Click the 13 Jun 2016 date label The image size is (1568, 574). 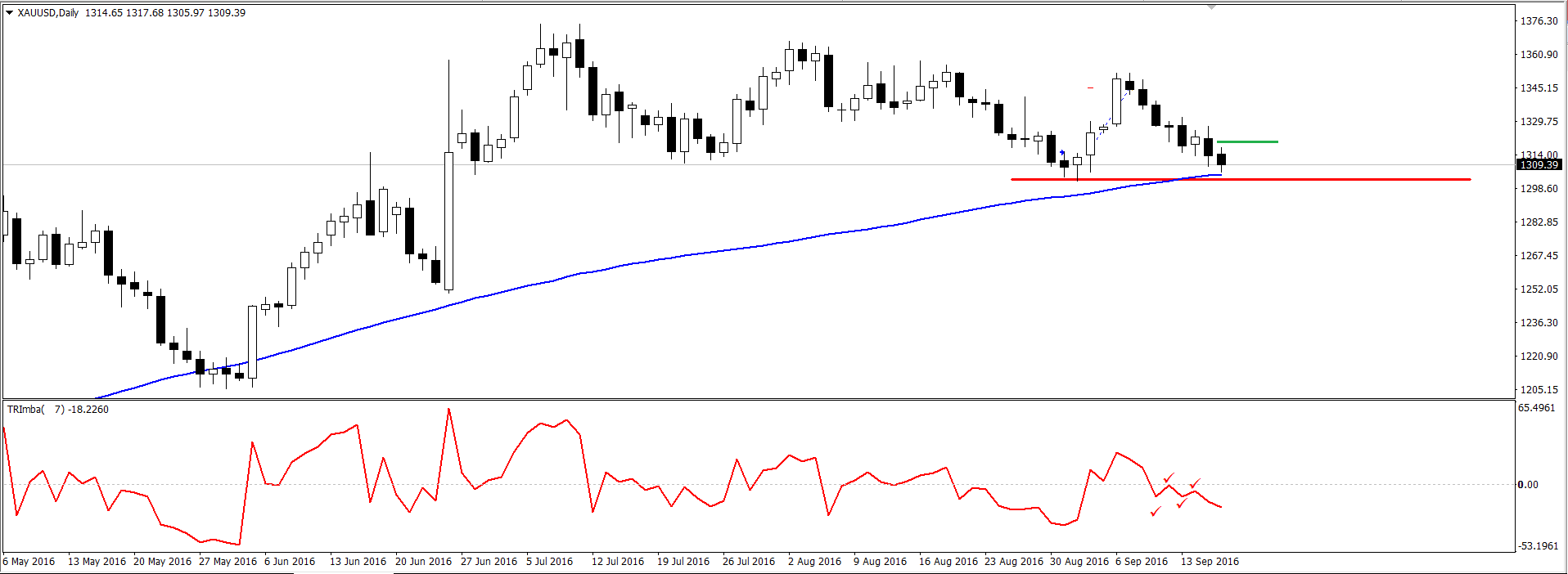coord(358,562)
